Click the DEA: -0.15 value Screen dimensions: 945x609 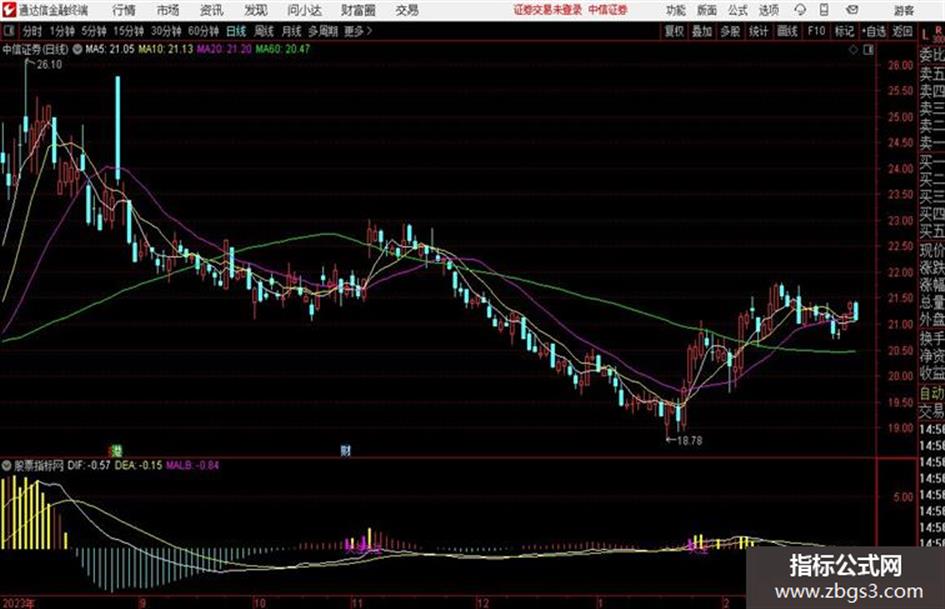coord(138,465)
